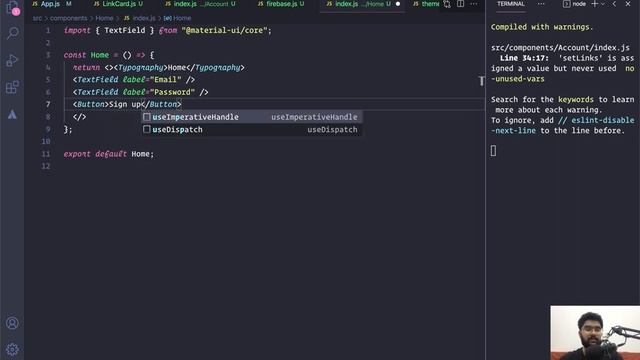Click the closing fragment tag </>
The image size is (640, 360).
pos(79,117)
